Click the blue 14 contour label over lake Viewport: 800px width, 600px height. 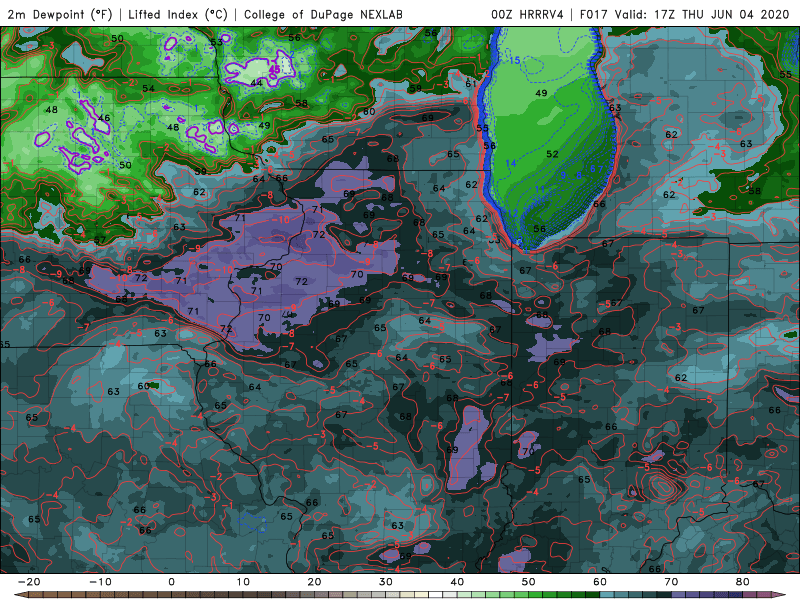pyautogui.click(x=511, y=163)
